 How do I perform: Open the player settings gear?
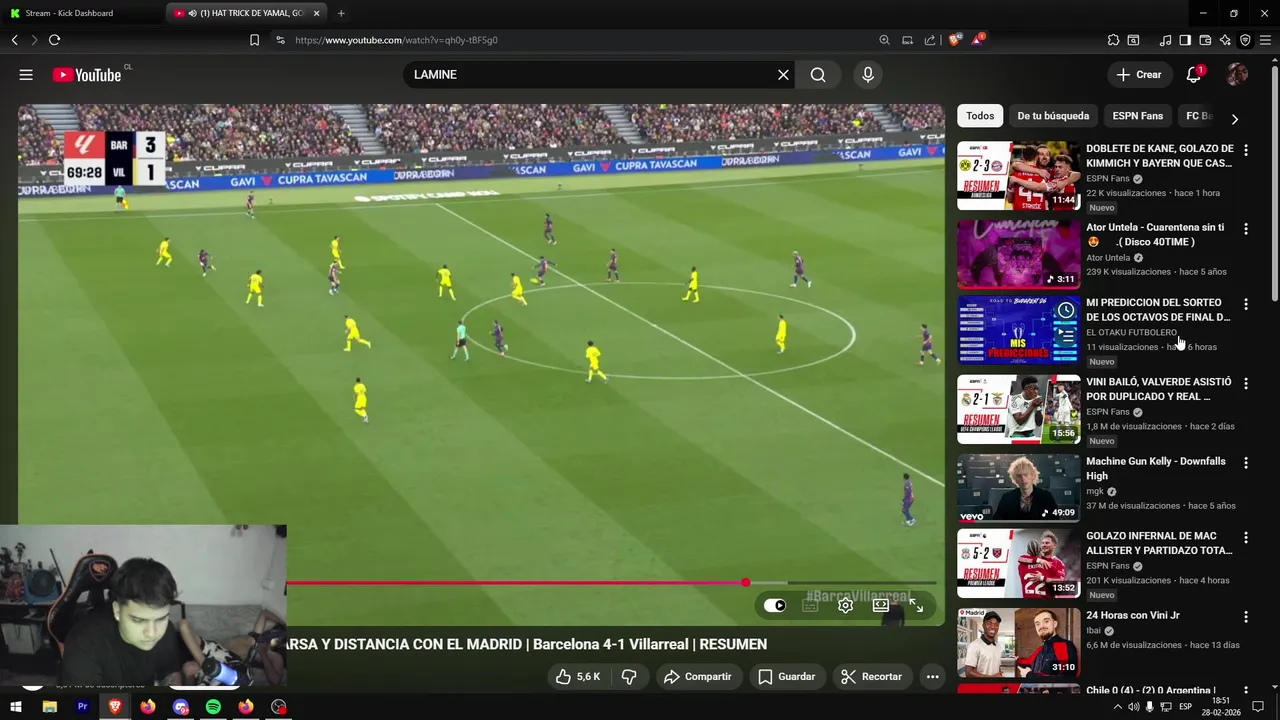845,605
